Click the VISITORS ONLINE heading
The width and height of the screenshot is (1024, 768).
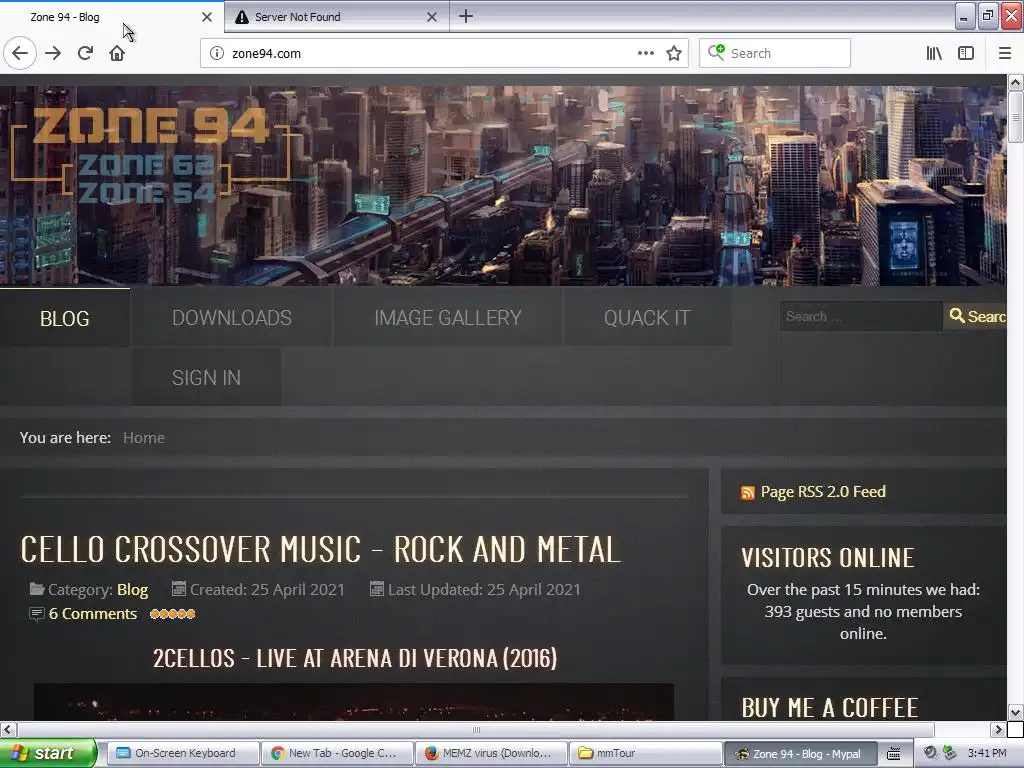827,558
